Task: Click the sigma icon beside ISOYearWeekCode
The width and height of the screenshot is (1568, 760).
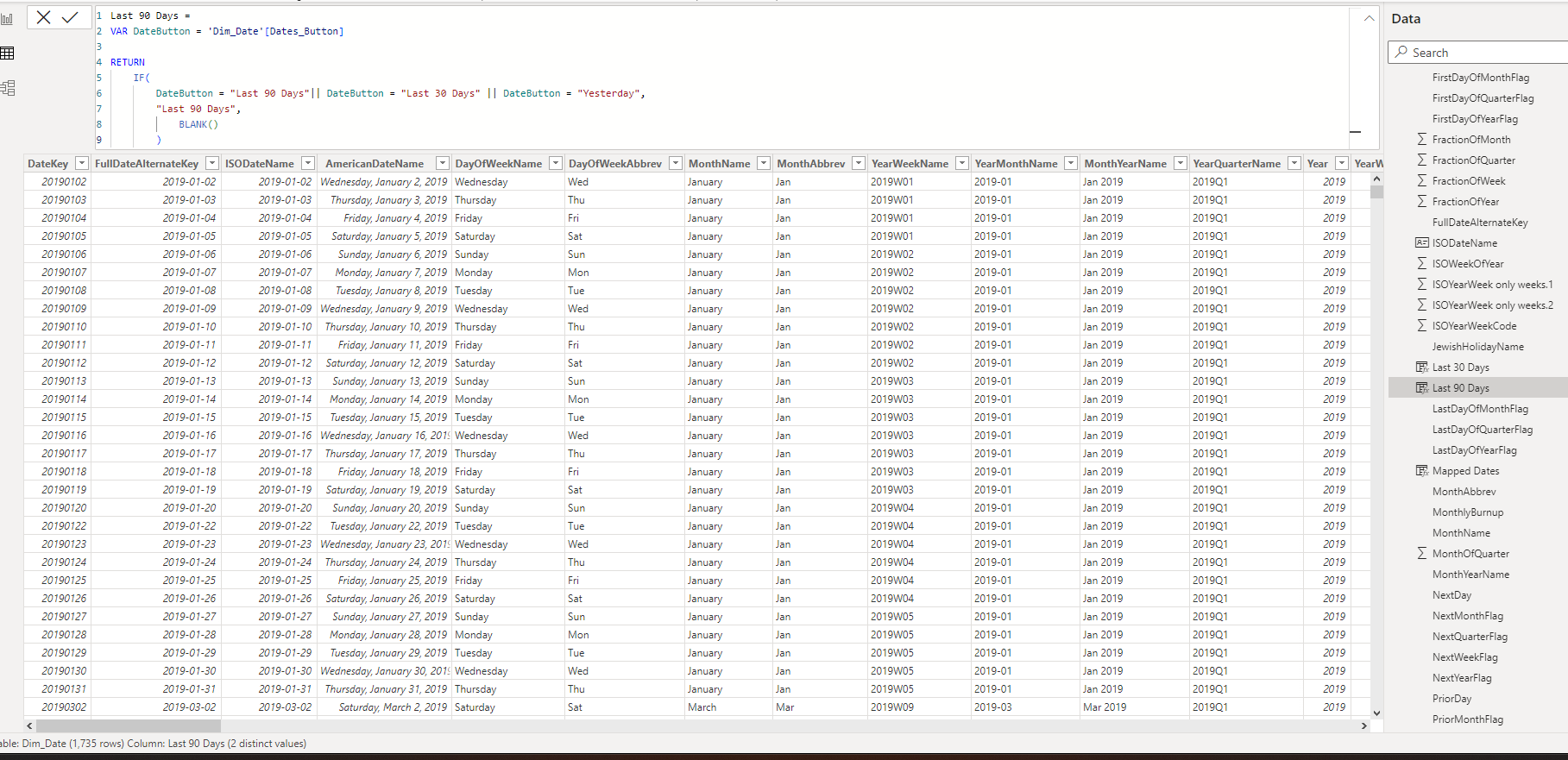Action: 1421,326
